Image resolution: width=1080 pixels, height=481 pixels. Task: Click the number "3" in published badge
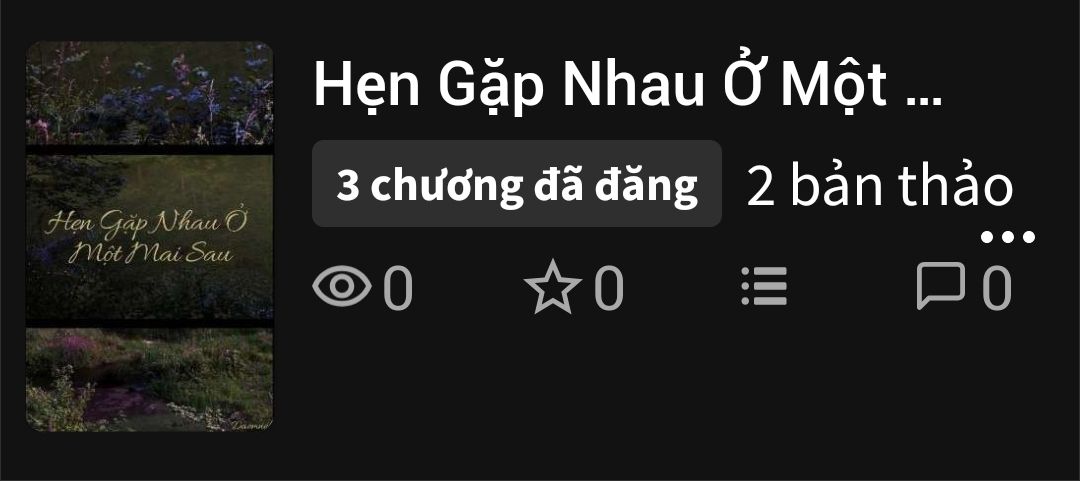click(x=348, y=185)
